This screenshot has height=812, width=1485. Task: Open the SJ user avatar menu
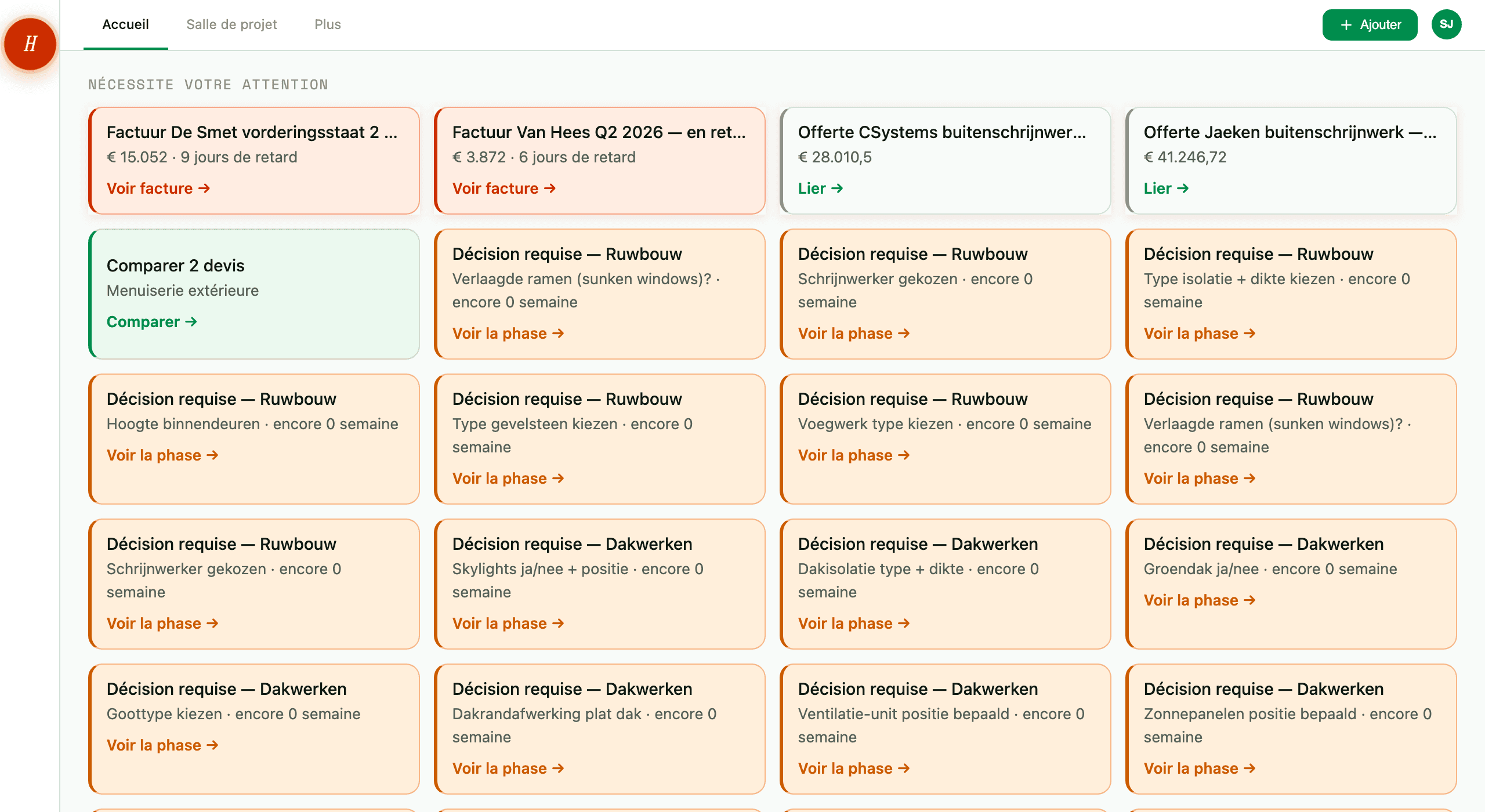[1446, 24]
